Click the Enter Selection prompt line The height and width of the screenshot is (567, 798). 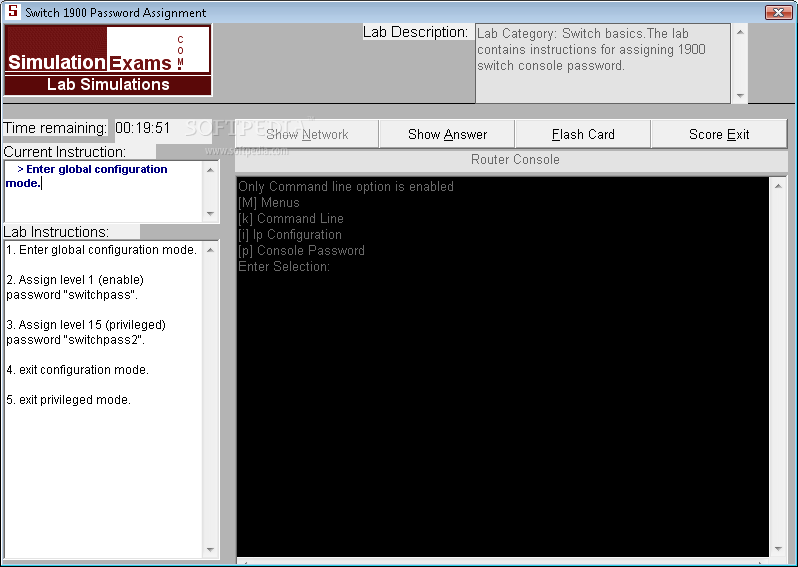284,266
